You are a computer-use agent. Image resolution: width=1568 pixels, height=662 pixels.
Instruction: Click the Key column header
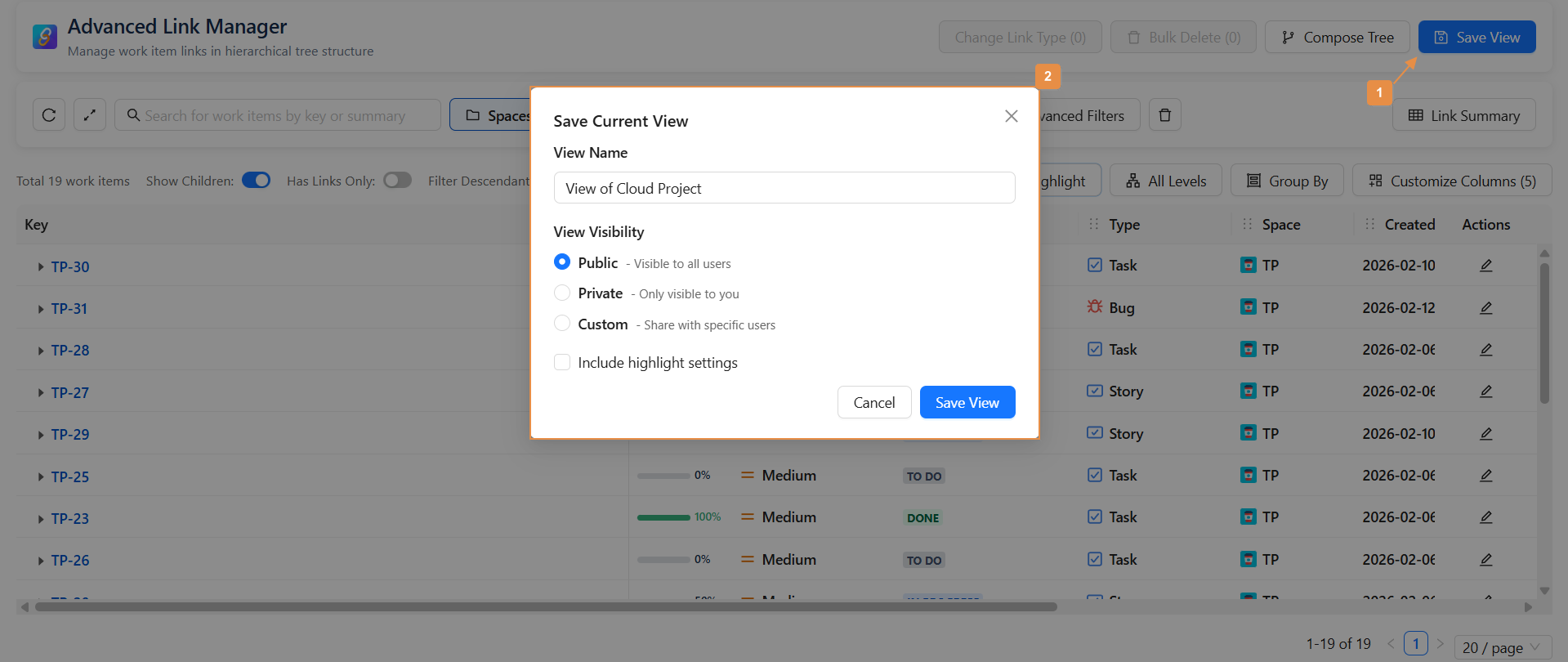36,225
